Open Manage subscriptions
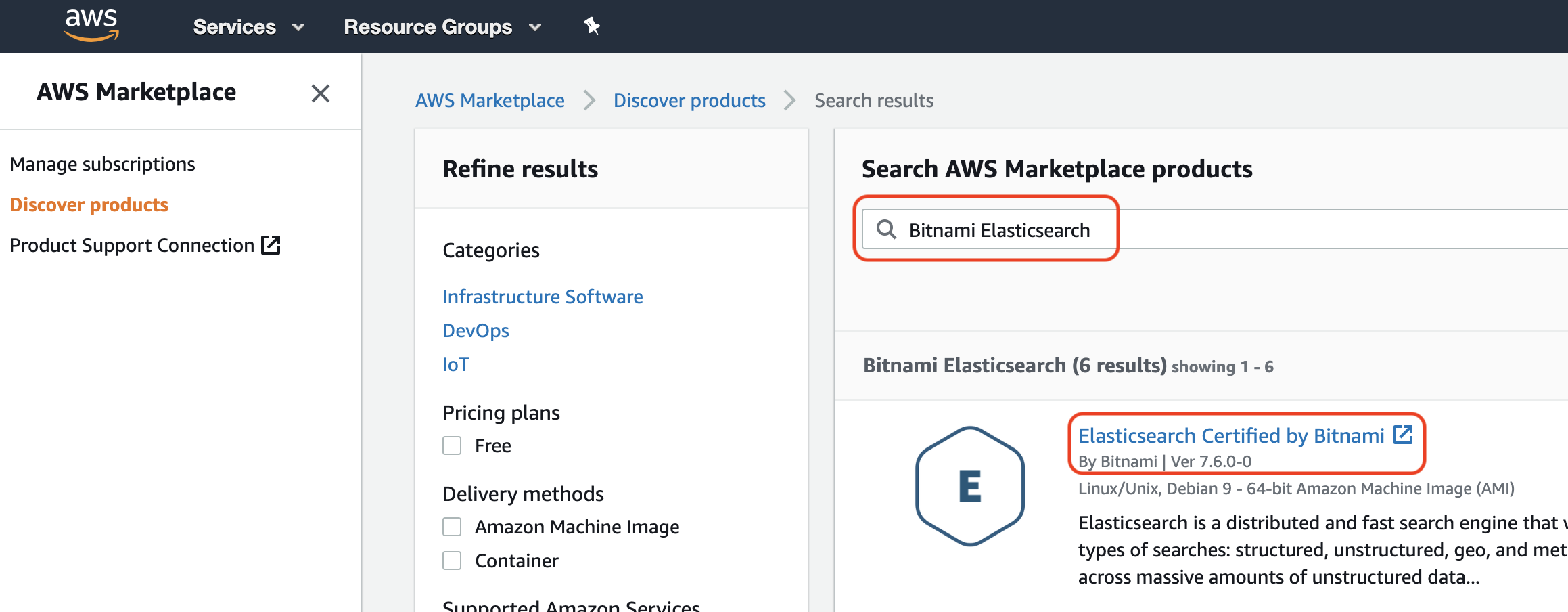The width and height of the screenshot is (1568, 612). click(102, 165)
